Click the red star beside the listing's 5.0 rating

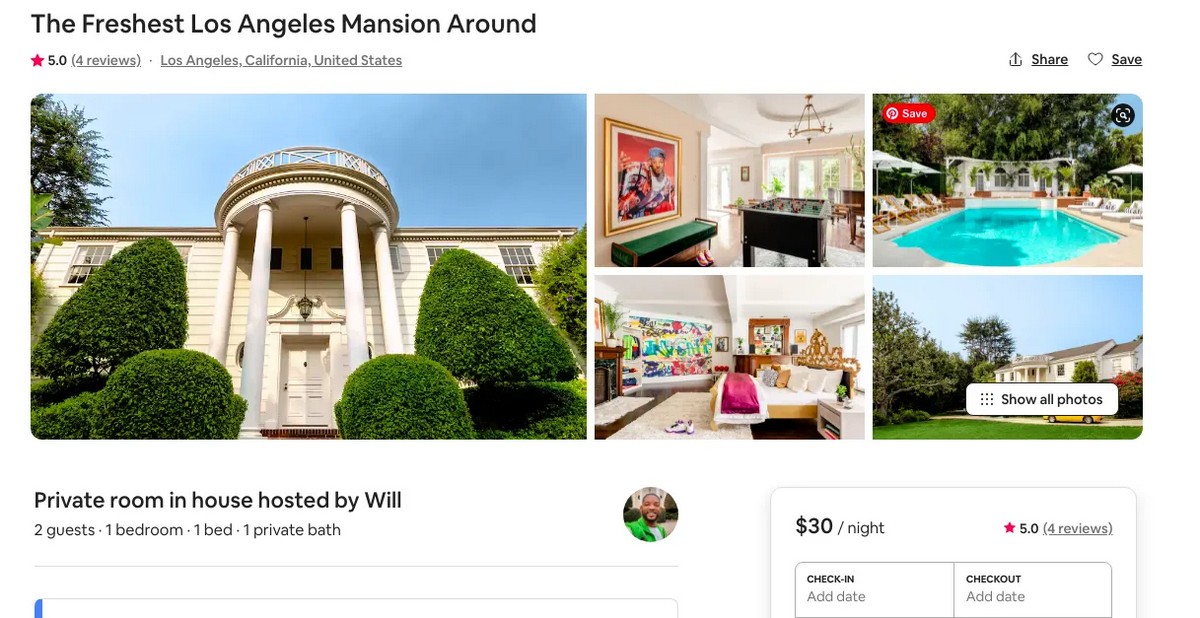(x=37, y=60)
